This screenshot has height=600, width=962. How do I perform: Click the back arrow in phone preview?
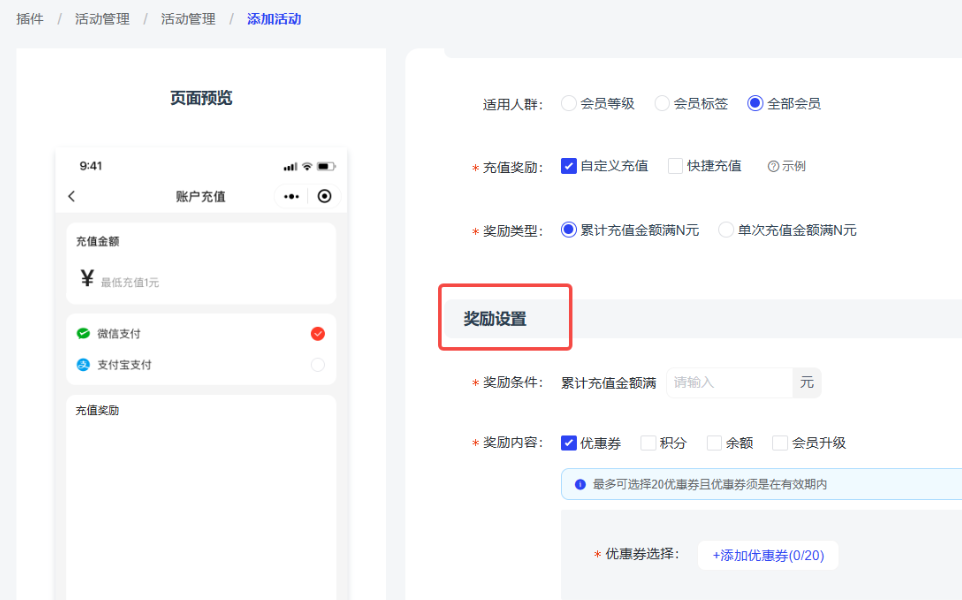point(71,196)
